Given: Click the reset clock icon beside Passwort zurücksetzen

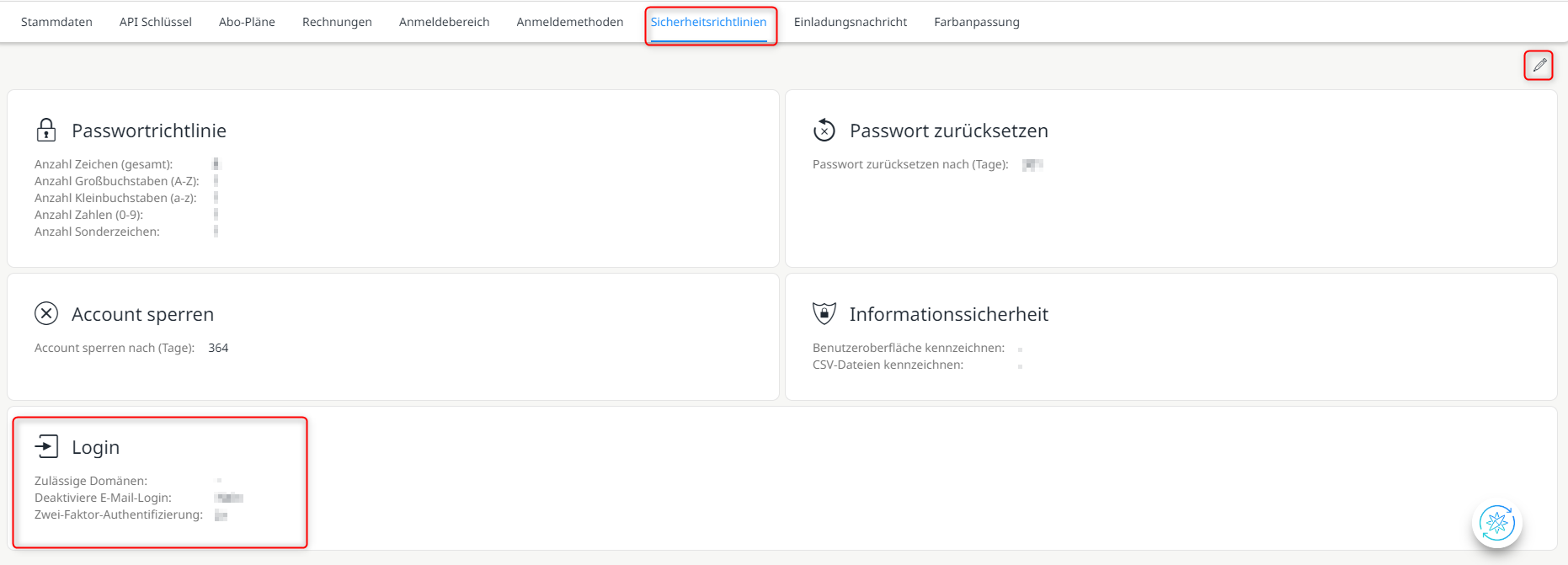Looking at the screenshot, I should click(824, 130).
